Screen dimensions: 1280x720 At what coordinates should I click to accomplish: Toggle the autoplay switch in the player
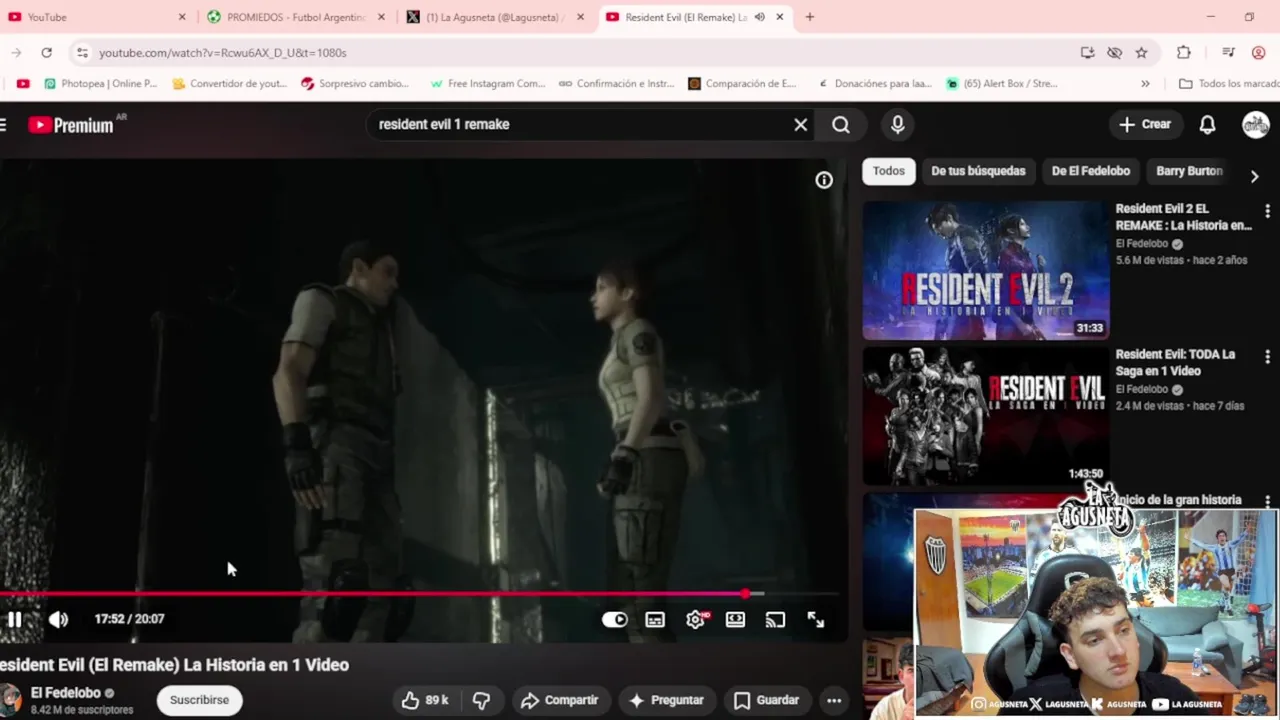click(x=614, y=620)
